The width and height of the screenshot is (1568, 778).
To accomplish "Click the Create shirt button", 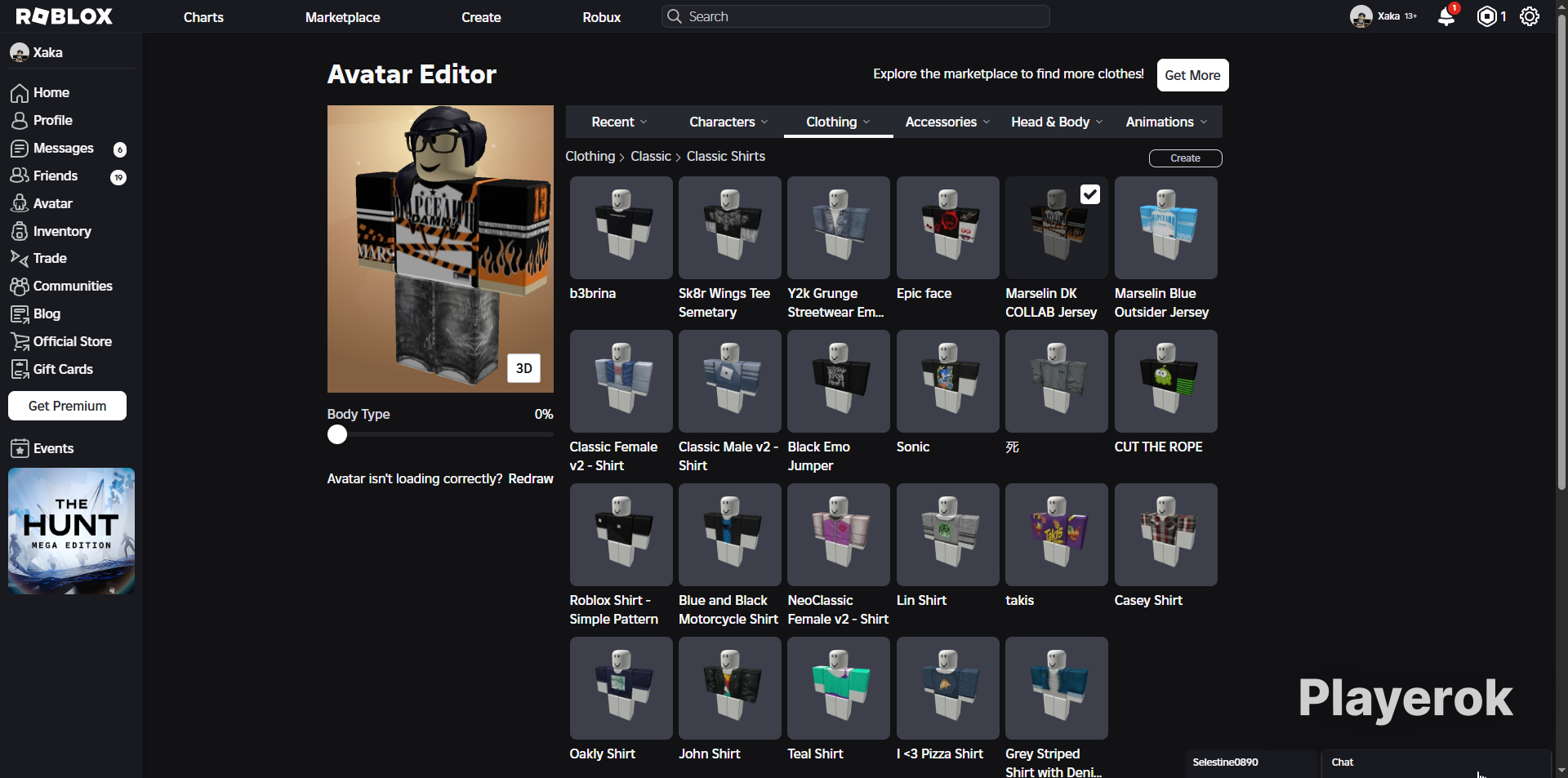I will (1185, 158).
